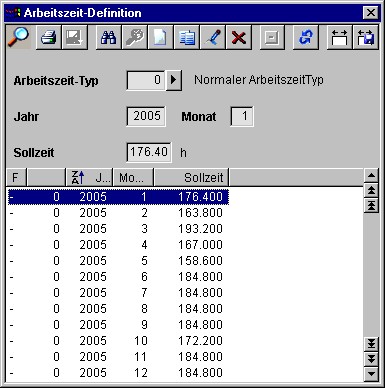Select row with Sollzeit 193.200

click(118, 229)
